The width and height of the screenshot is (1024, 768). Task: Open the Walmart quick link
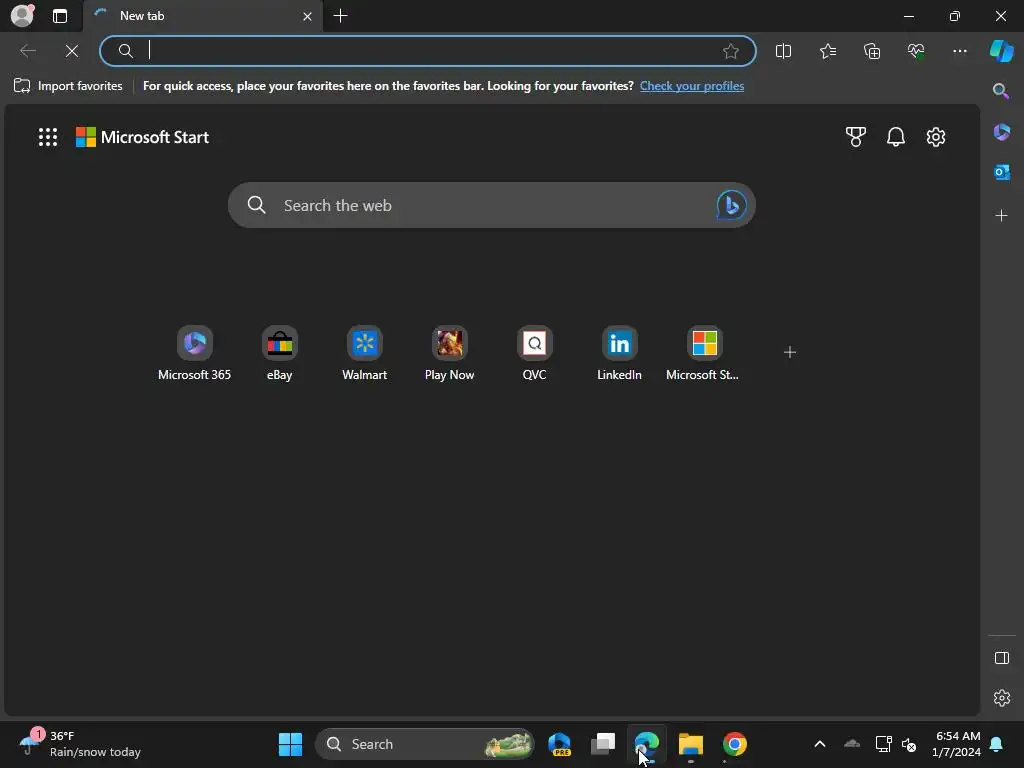click(364, 353)
